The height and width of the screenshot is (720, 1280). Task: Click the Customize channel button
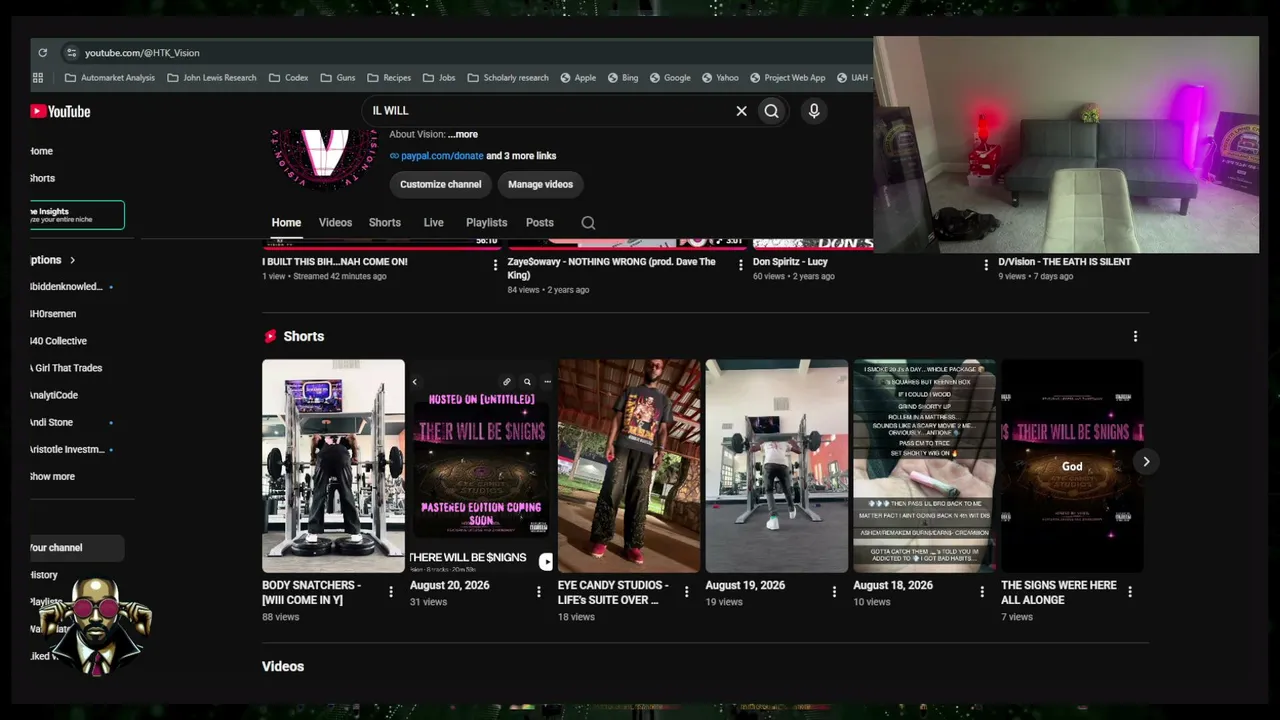[441, 184]
